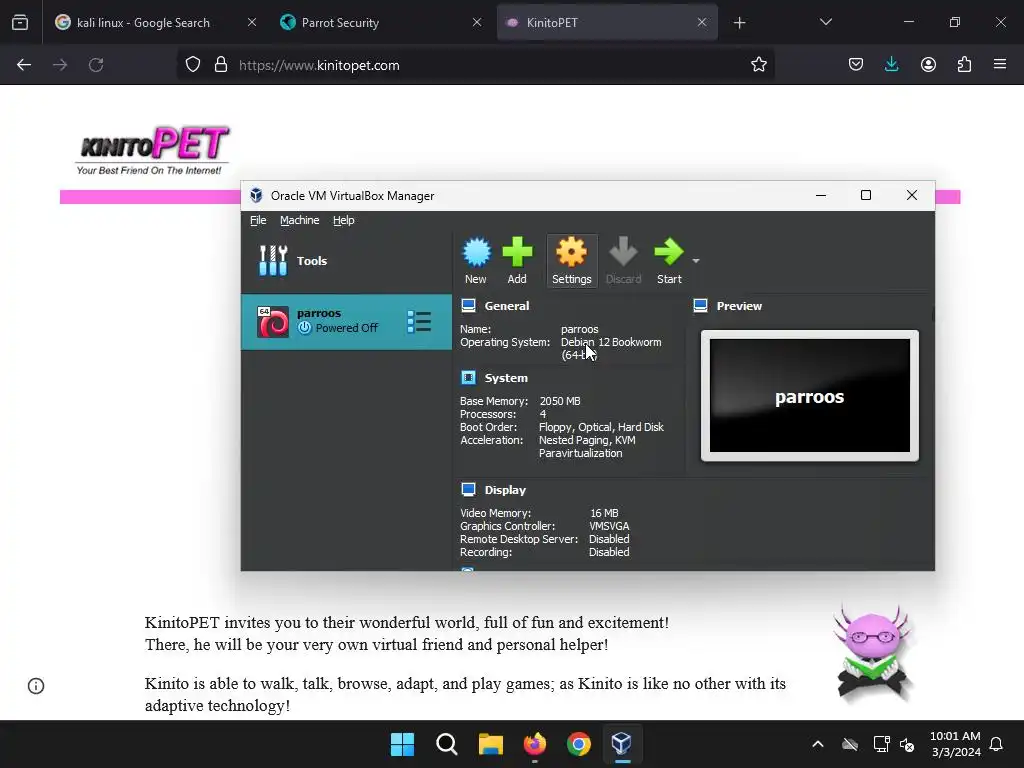Click the Preview section monitor icon
The image size is (1024, 768).
[x=701, y=306]
